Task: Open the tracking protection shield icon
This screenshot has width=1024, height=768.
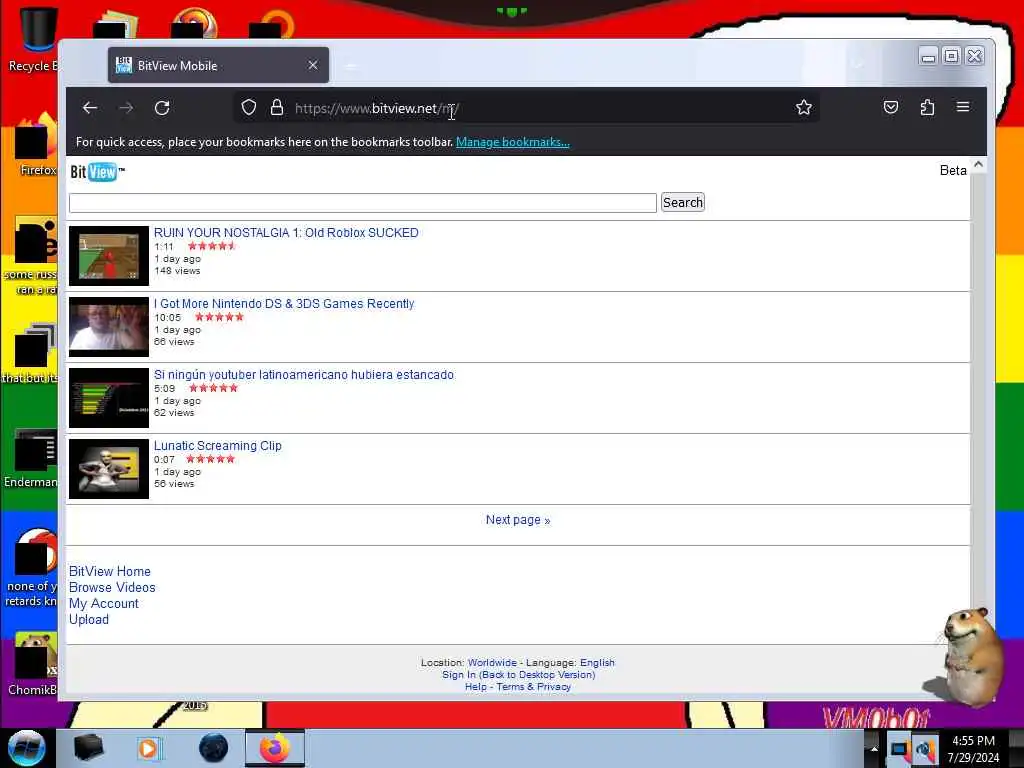Action: (x=249, y=107)
